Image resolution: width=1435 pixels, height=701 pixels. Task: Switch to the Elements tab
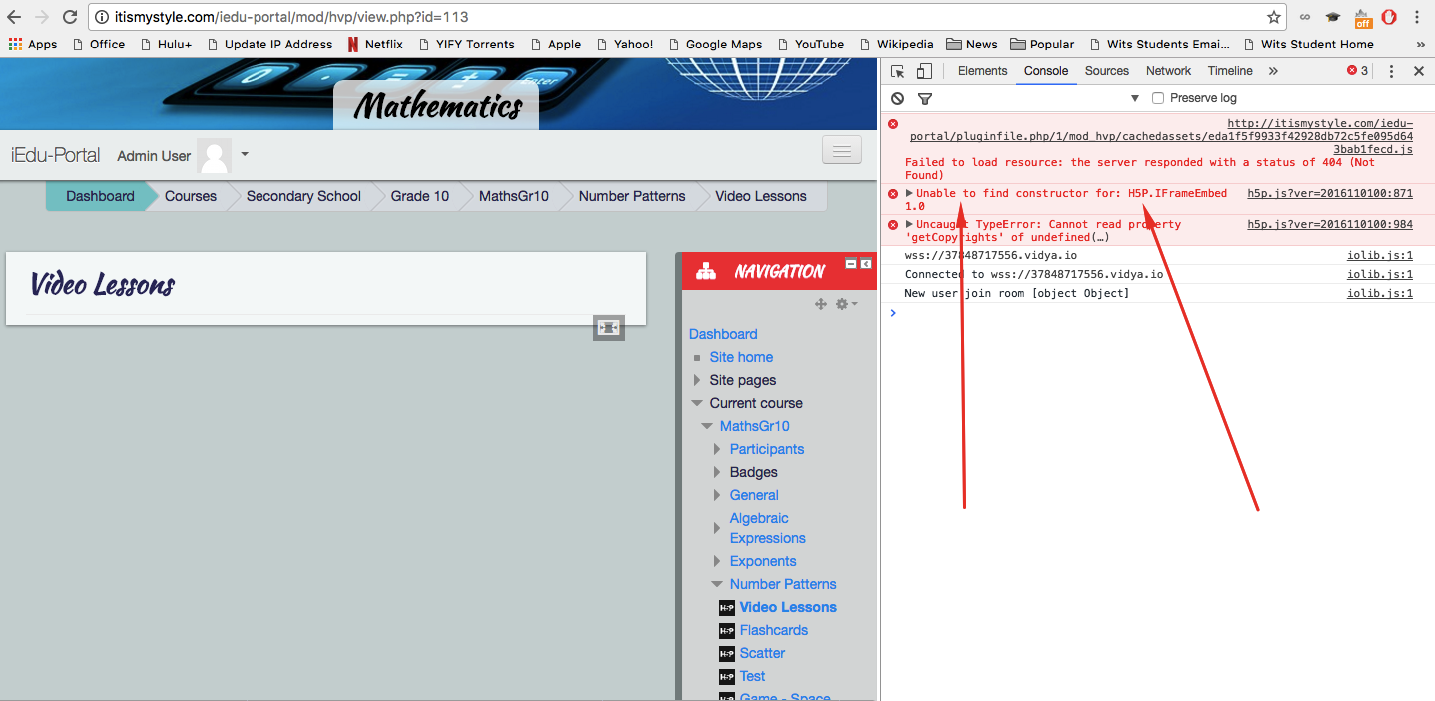coord(982,71)
